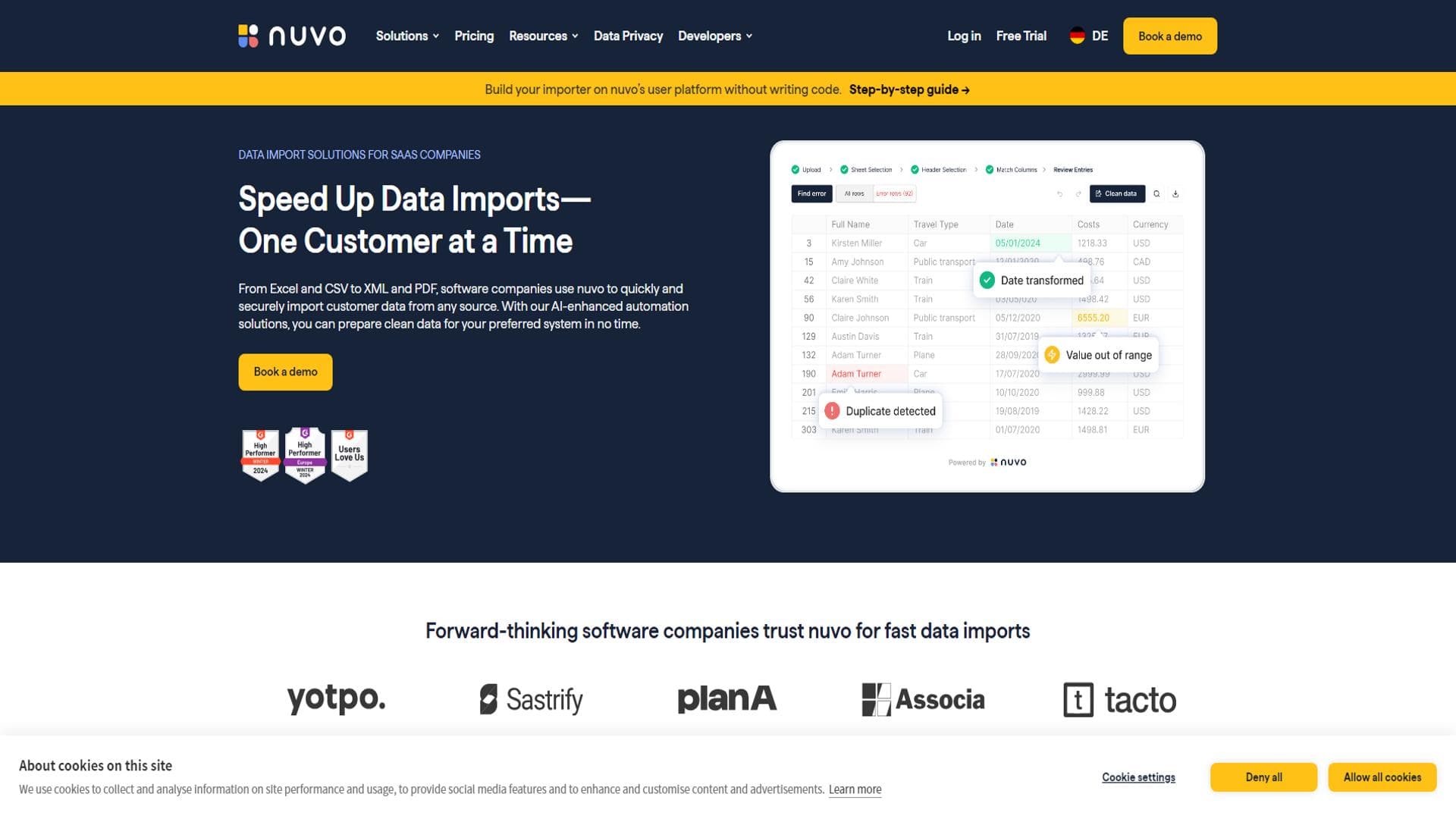
Task: Expand the Developers dropdown menu
Action: [714, 36]
